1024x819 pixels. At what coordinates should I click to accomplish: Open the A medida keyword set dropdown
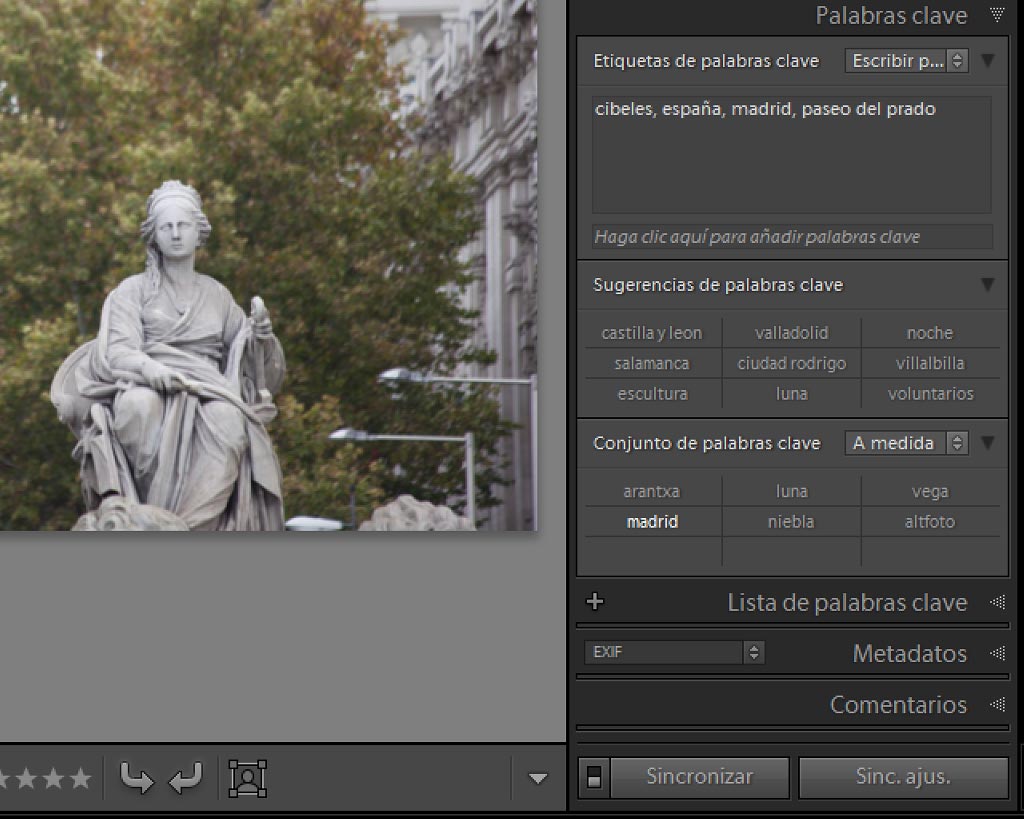pos(906,443)
